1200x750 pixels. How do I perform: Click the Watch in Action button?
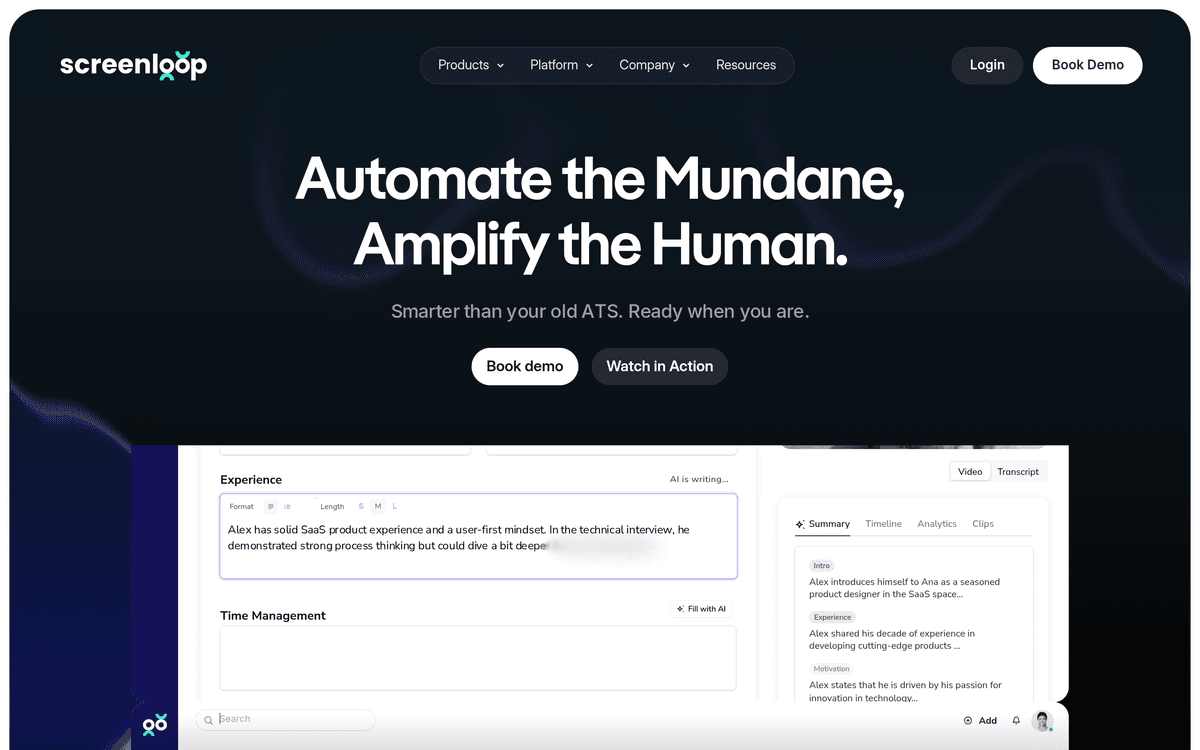pyautogui.click(x=660, y=366)
